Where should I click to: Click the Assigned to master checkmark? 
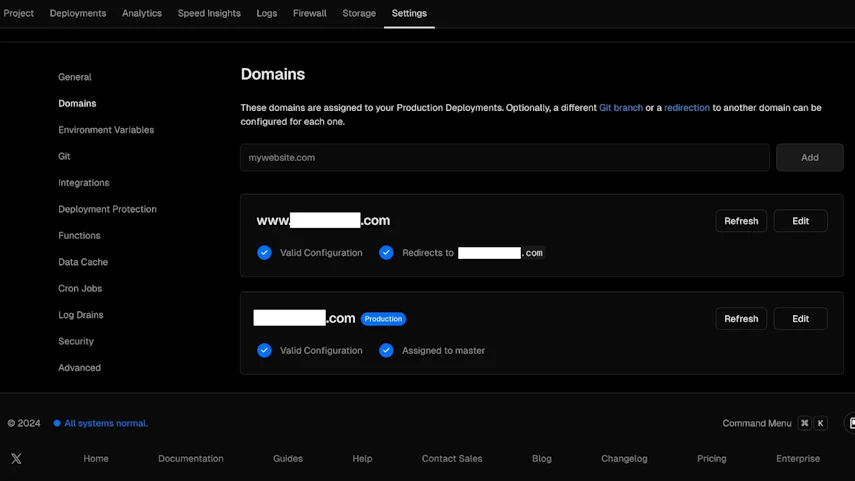386,350
